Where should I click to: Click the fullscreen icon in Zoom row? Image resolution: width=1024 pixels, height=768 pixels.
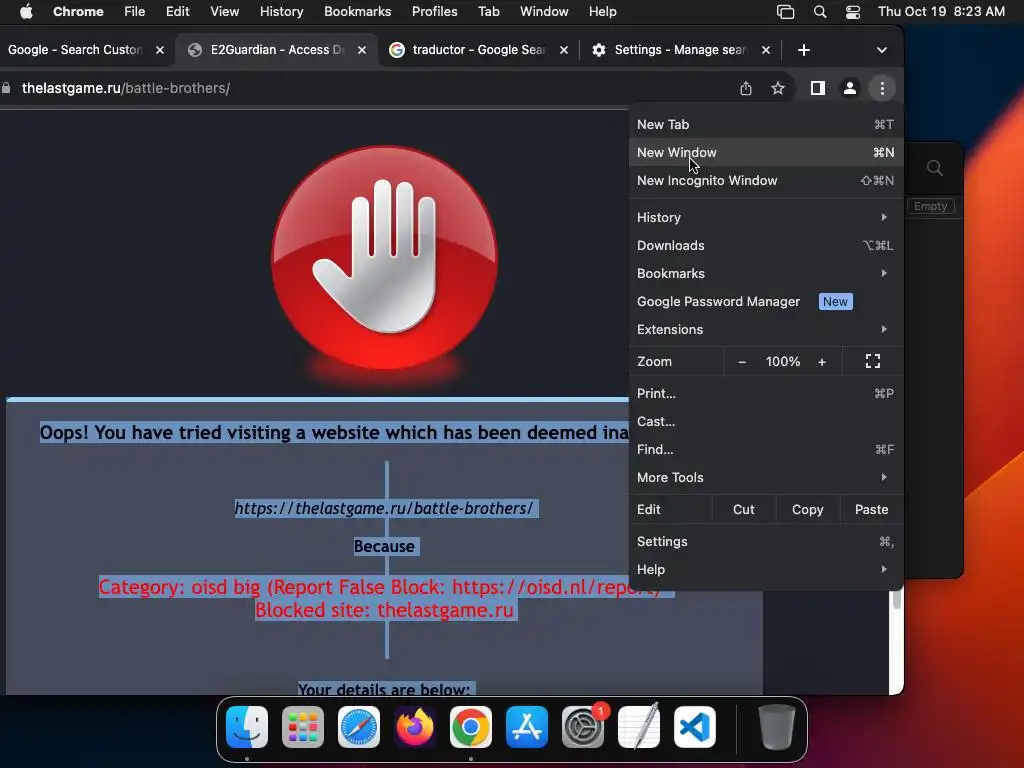(x=872, y=361)
